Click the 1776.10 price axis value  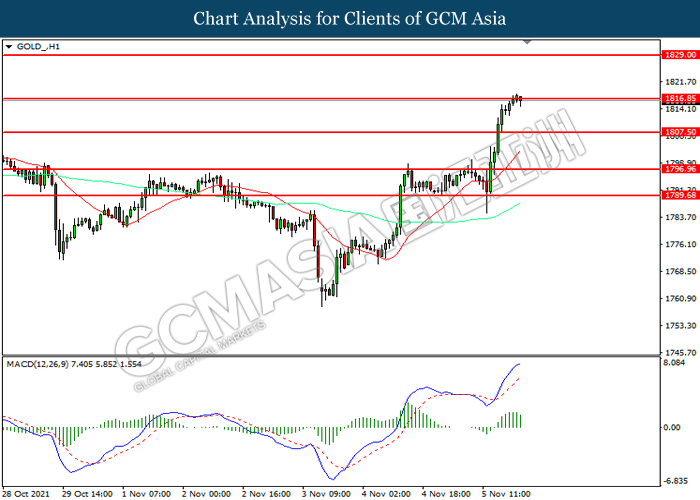(681, 244)
